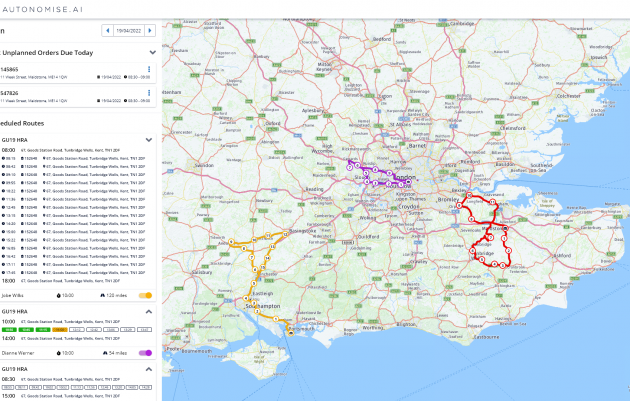The image size is (630, 401).
Task: Click the 19/04/2022 date field
Action: (130, 31)
